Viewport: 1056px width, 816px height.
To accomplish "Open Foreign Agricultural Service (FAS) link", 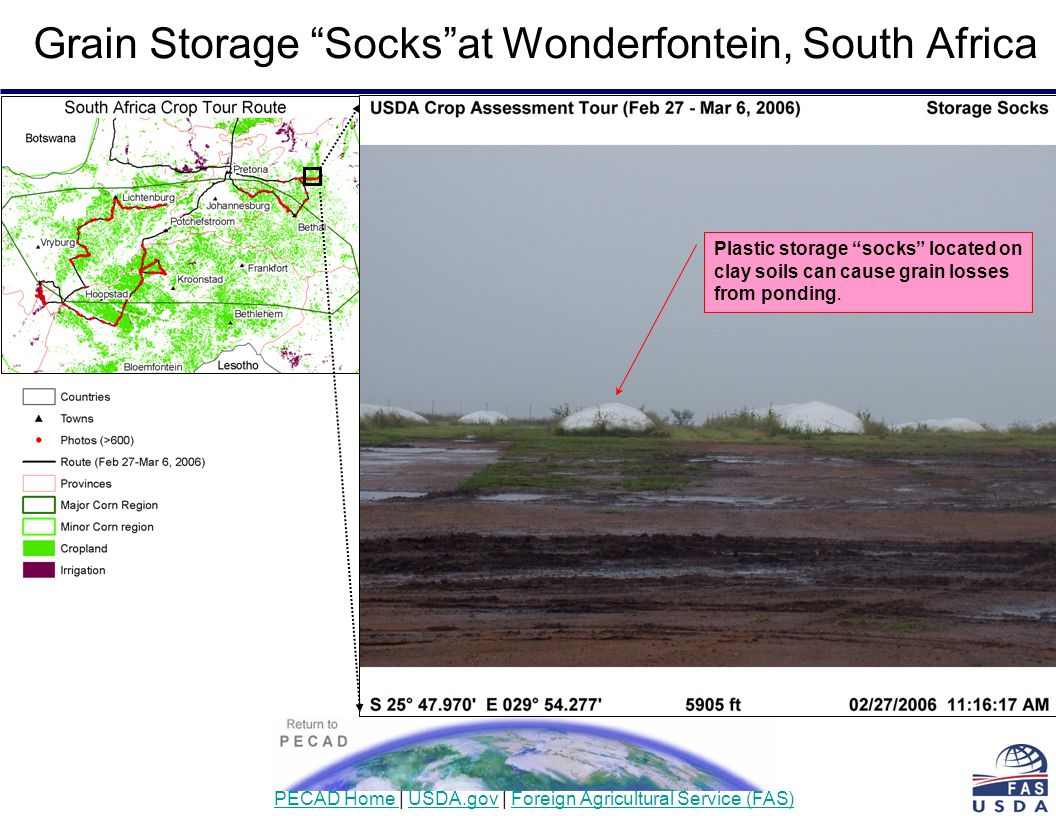I will tap(653, 798).
